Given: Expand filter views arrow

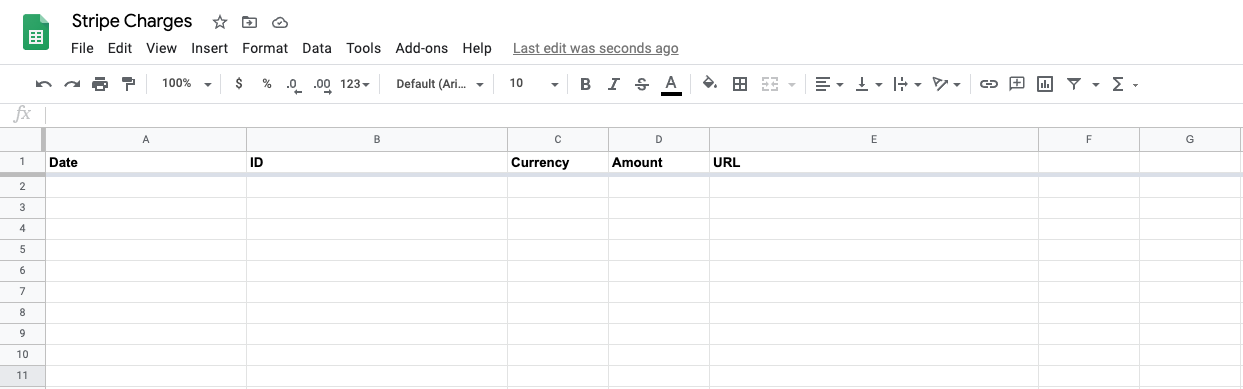Looking at the screenshot, I should coord(1096,84).
